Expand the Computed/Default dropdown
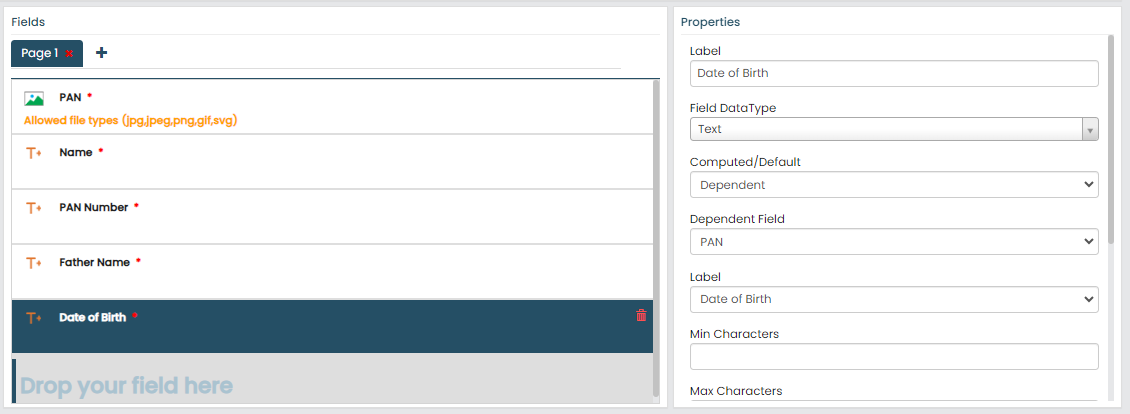This screenshot has height=414, width=1130. click(x=894, y=185)
